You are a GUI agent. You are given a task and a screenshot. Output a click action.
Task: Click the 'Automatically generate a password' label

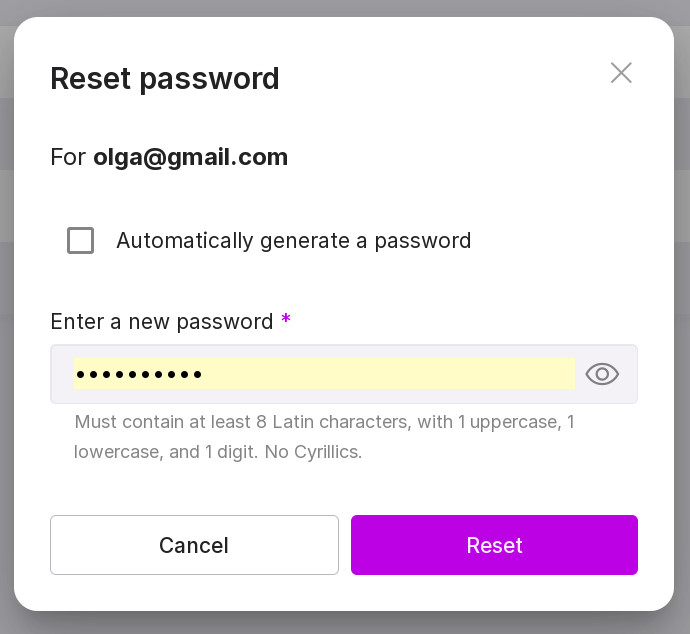293,241
